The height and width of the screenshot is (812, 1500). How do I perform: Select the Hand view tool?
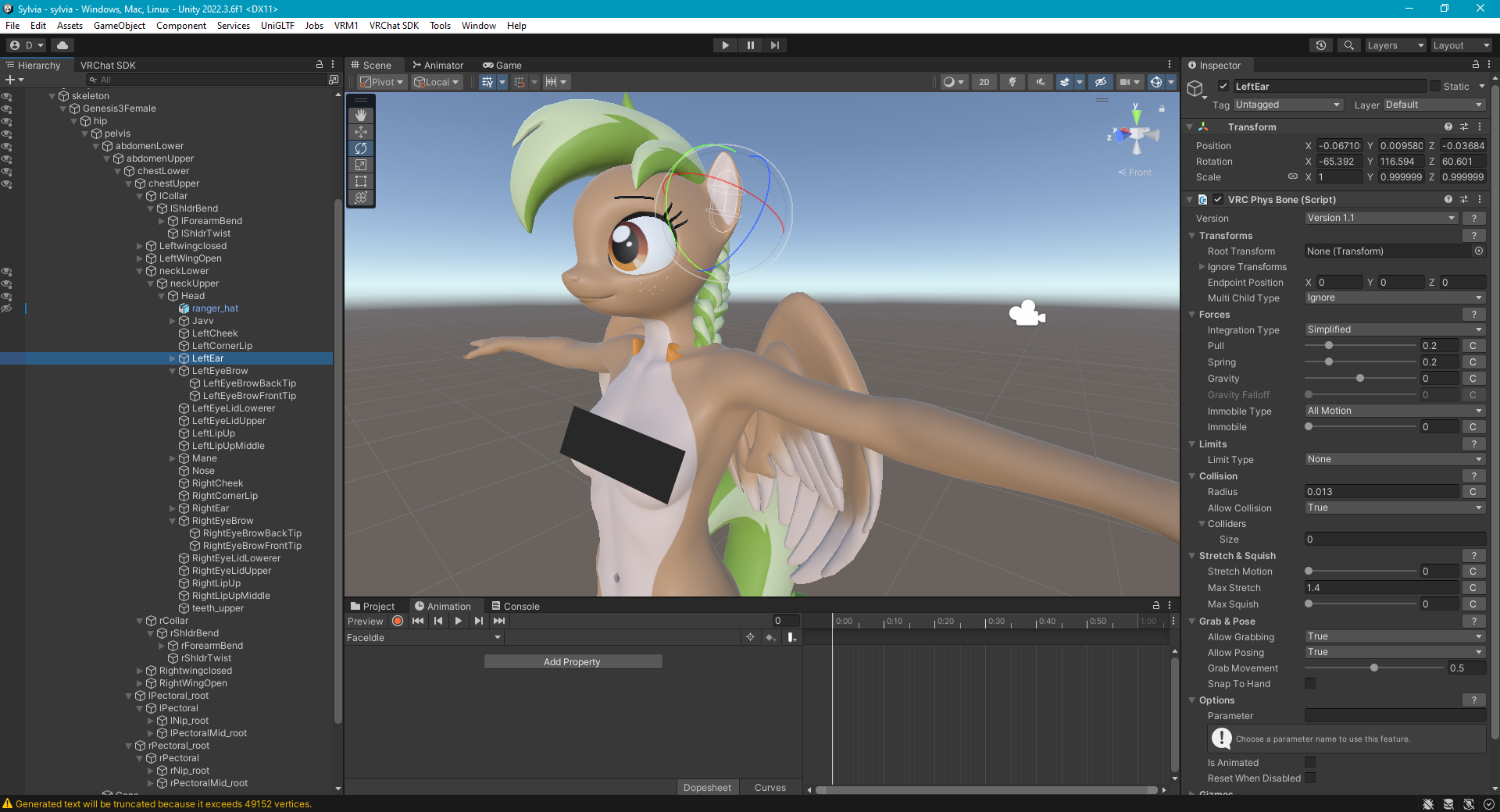pyautogui.click(x=360, y=115)
